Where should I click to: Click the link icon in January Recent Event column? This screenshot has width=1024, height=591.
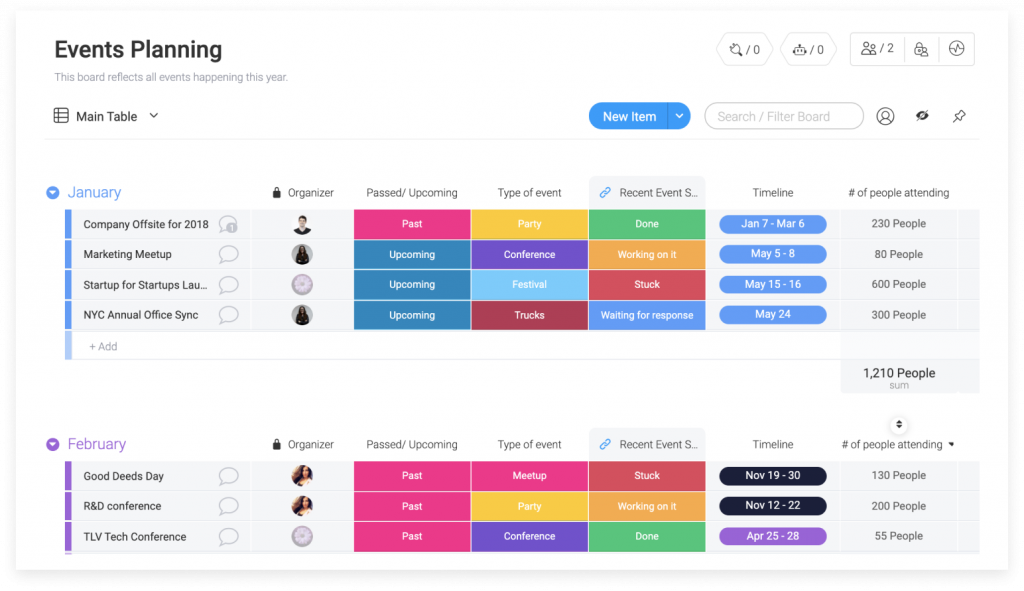point(605,193)
